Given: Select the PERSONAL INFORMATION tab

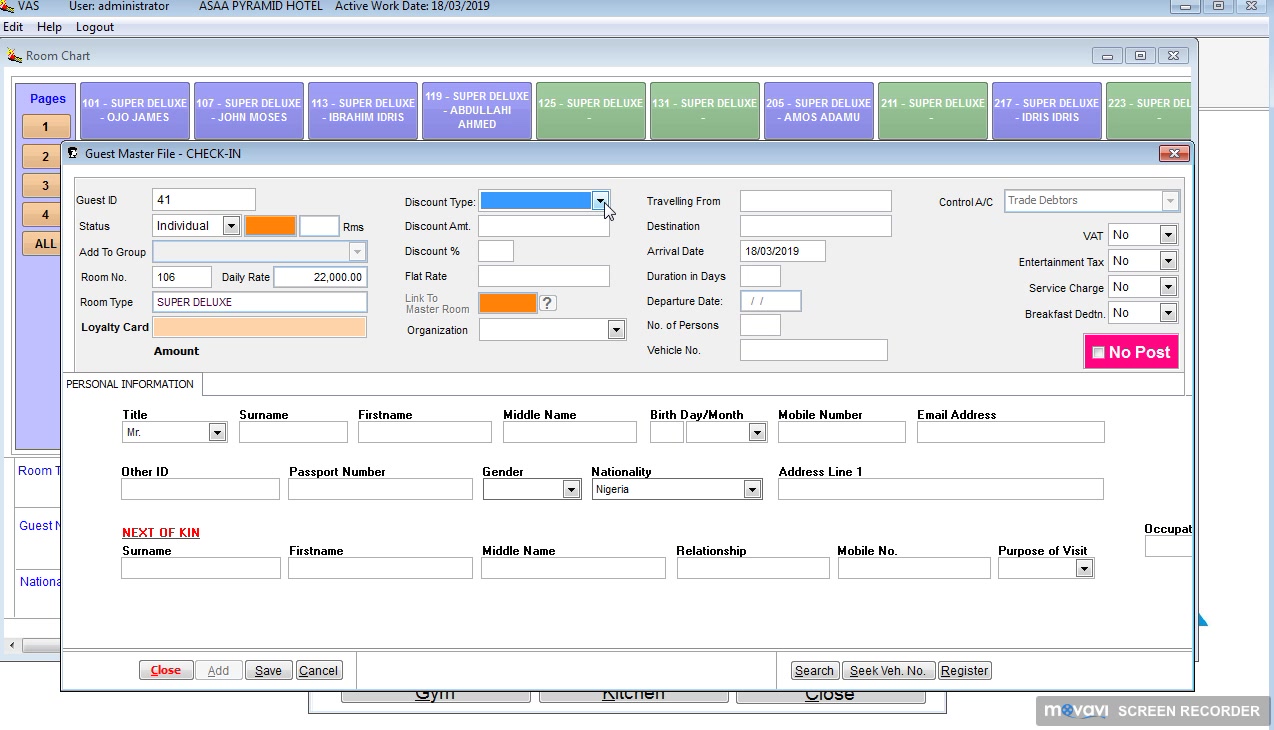Looking at the screenshot, I should 130,384.
